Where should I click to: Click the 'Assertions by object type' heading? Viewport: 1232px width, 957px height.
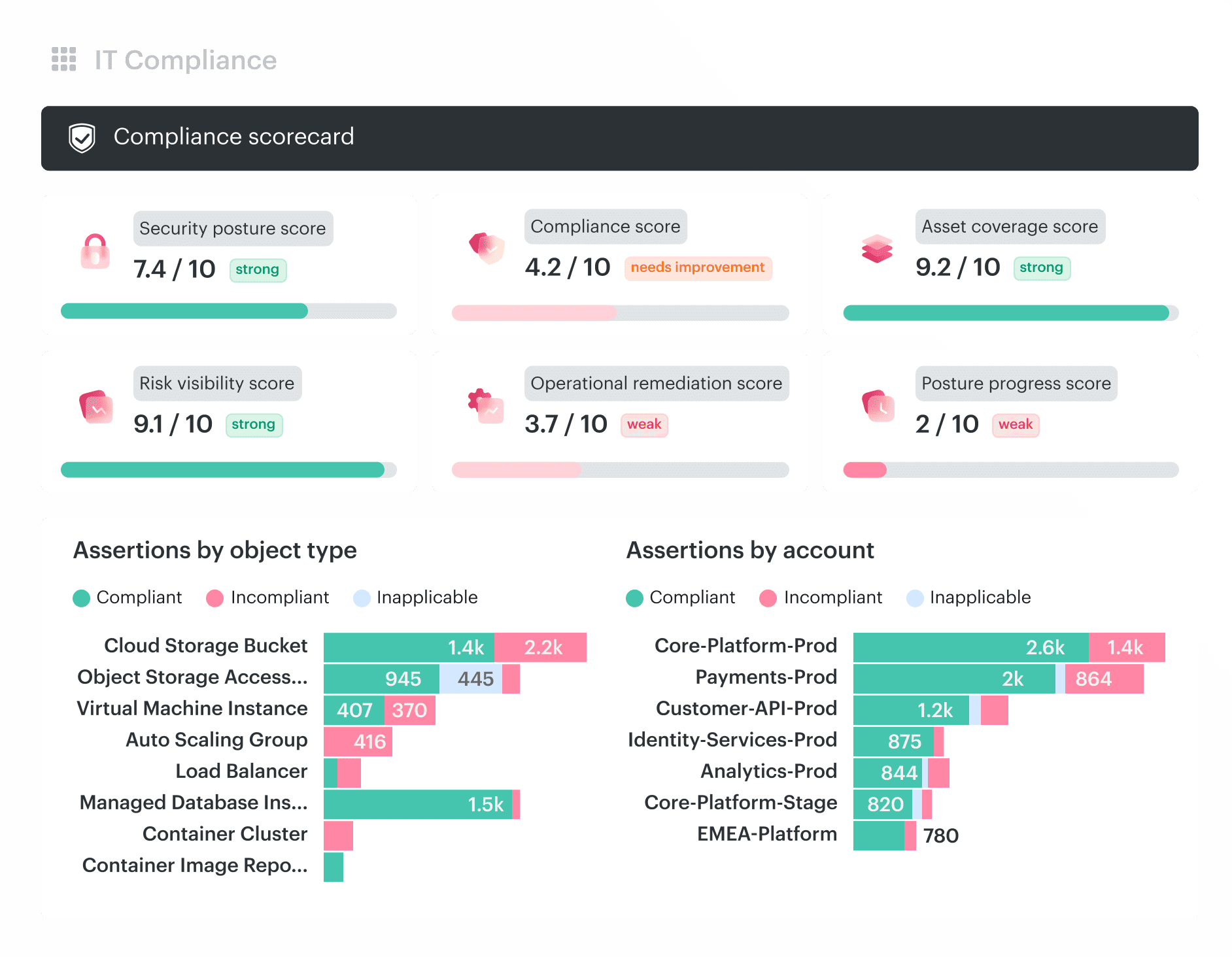click(215, 550)
